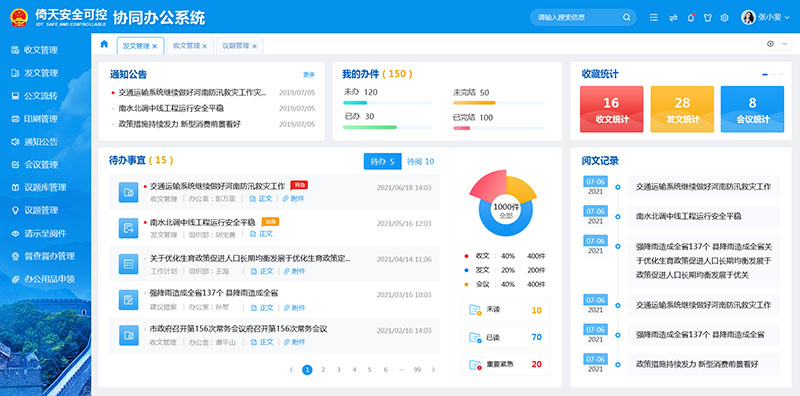The height and width of the screenshot is (396, 800).
Task: Go to next page arrow in pagination
Action: [x=433, y=370]
